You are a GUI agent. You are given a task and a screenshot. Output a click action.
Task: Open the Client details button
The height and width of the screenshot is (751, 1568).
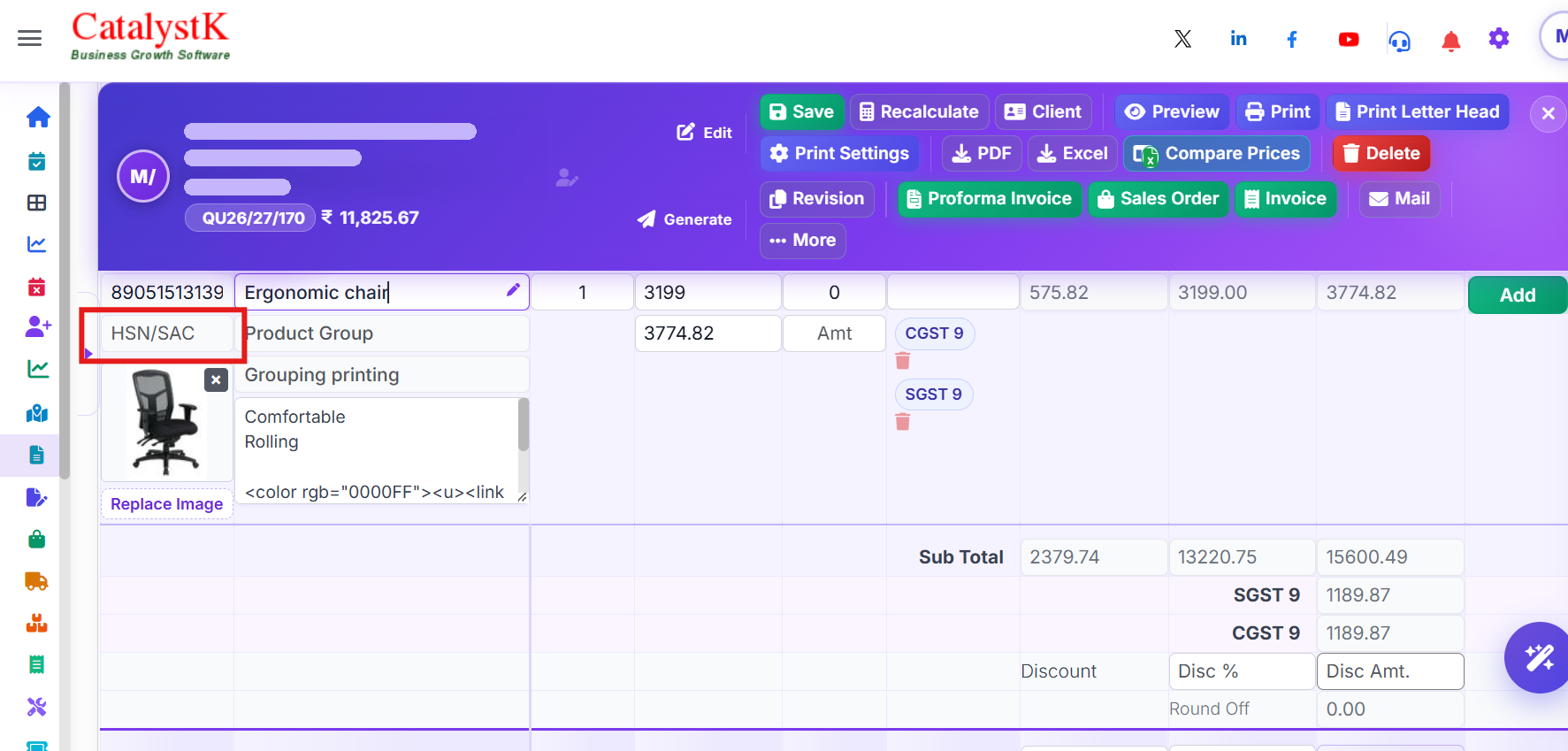[x=1044, y=112]
